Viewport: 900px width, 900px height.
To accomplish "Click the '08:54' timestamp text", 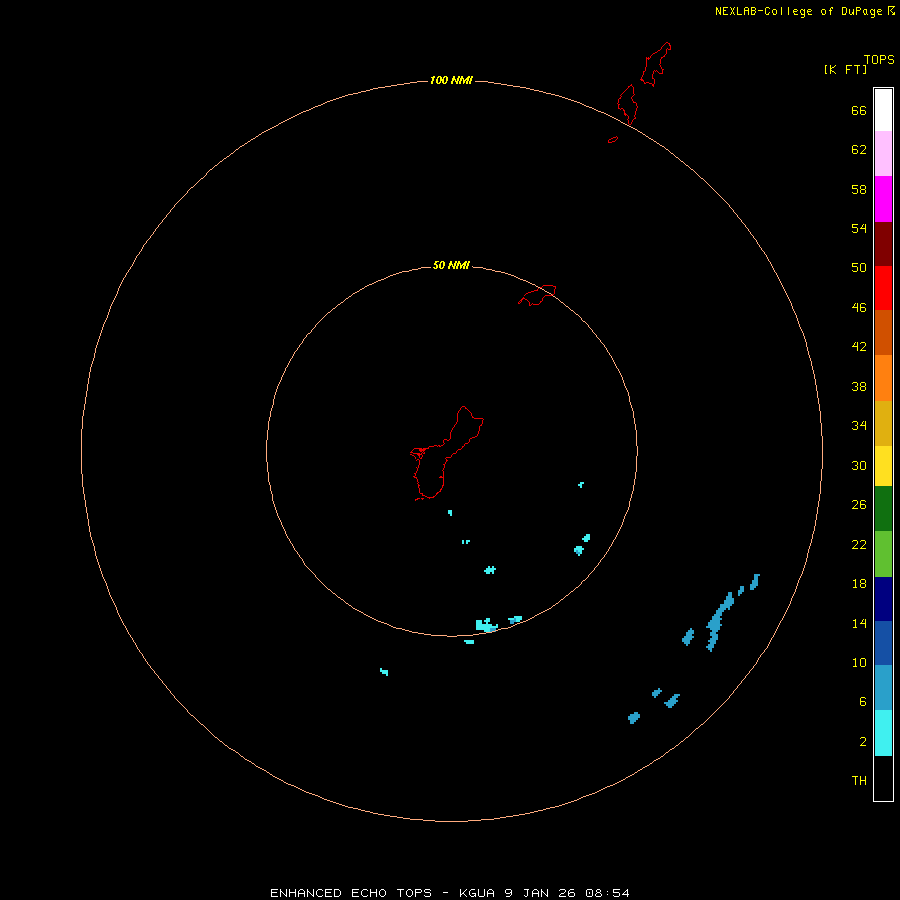I will pyautogui.click(x=607, y=893).
